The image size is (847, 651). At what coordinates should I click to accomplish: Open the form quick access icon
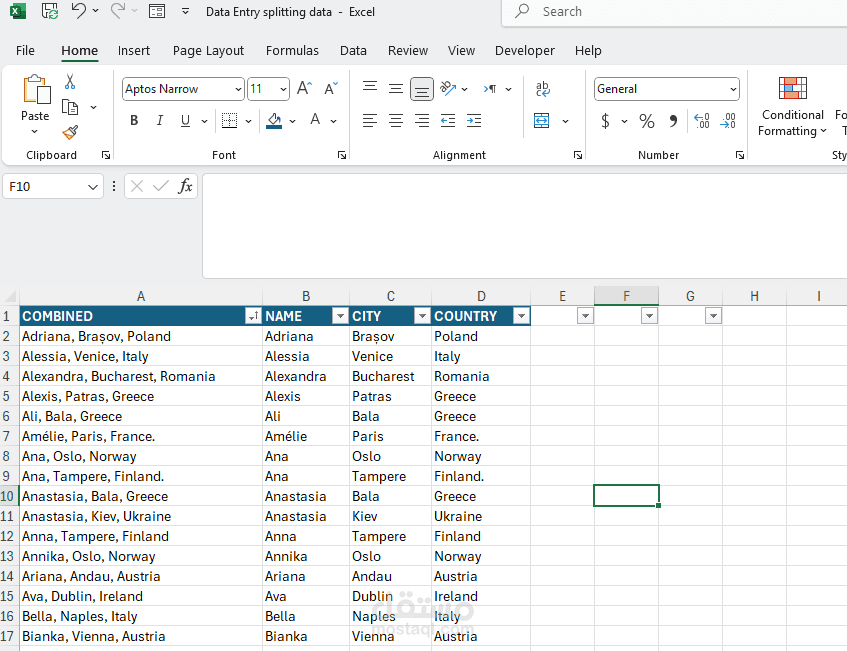coord(157,11)
